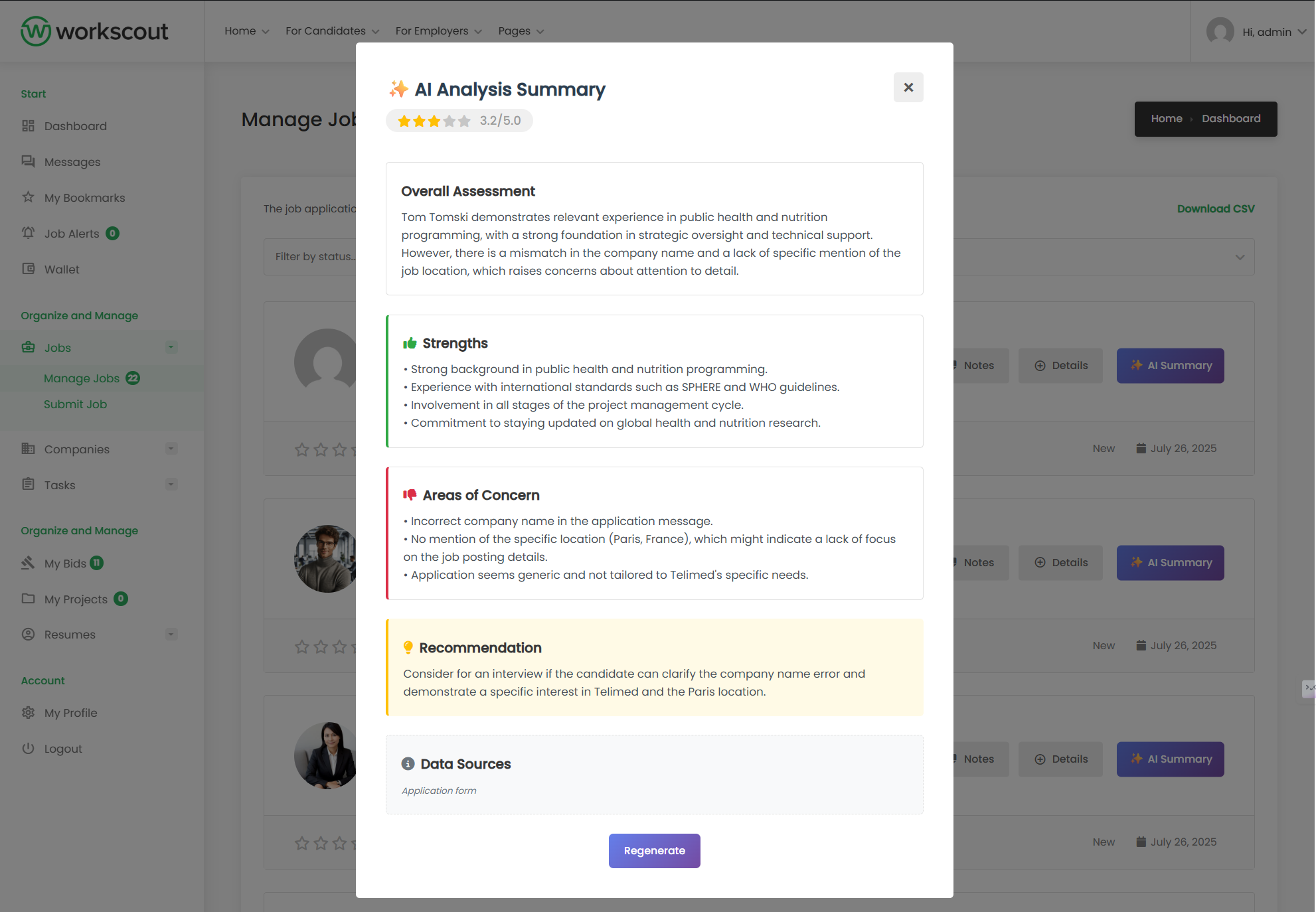The image size is (1316, 912).
Task: Click the Regenerate button
Action: tap(654, 851)
